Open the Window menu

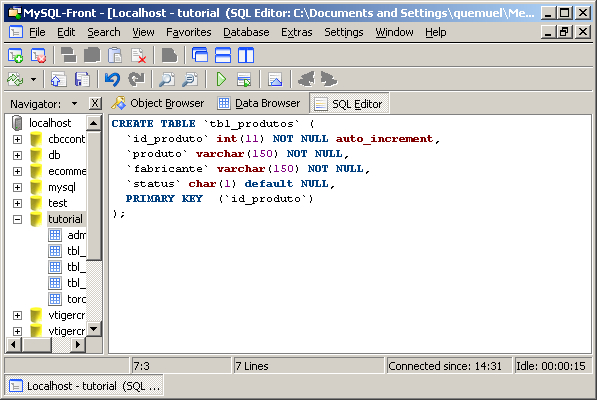click(394, 32)
